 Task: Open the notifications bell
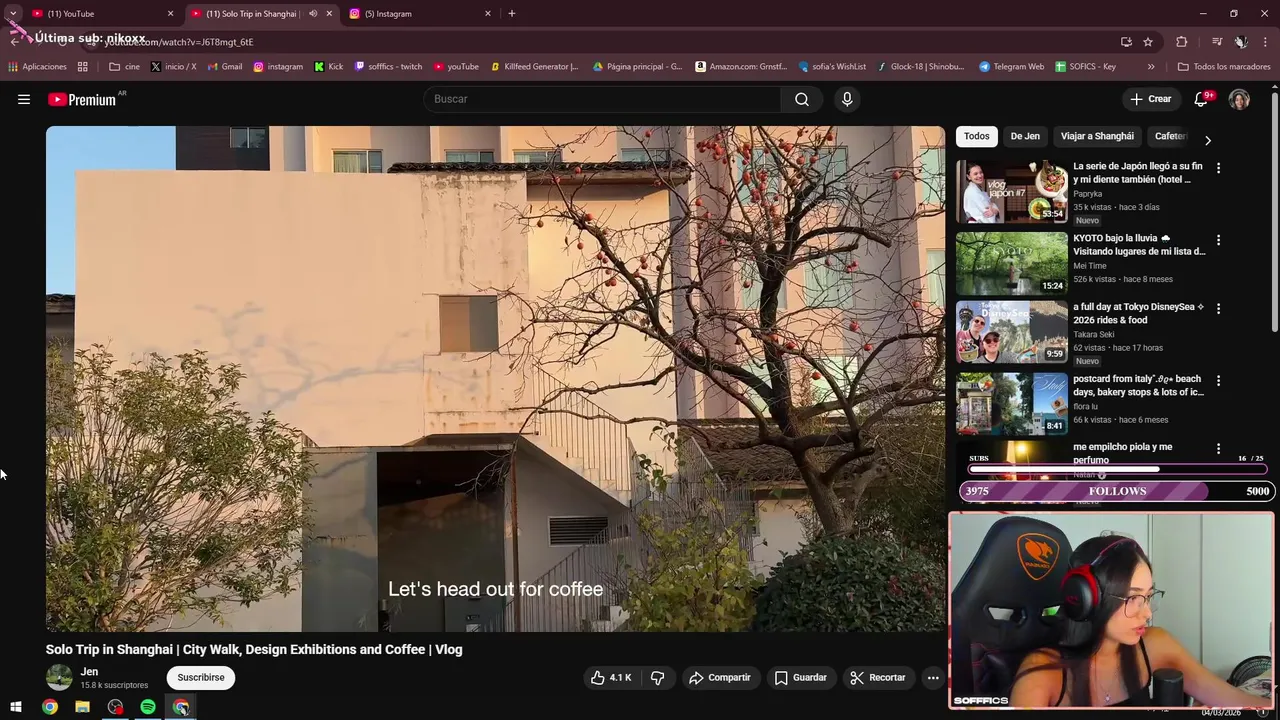tap(1201, 99)
